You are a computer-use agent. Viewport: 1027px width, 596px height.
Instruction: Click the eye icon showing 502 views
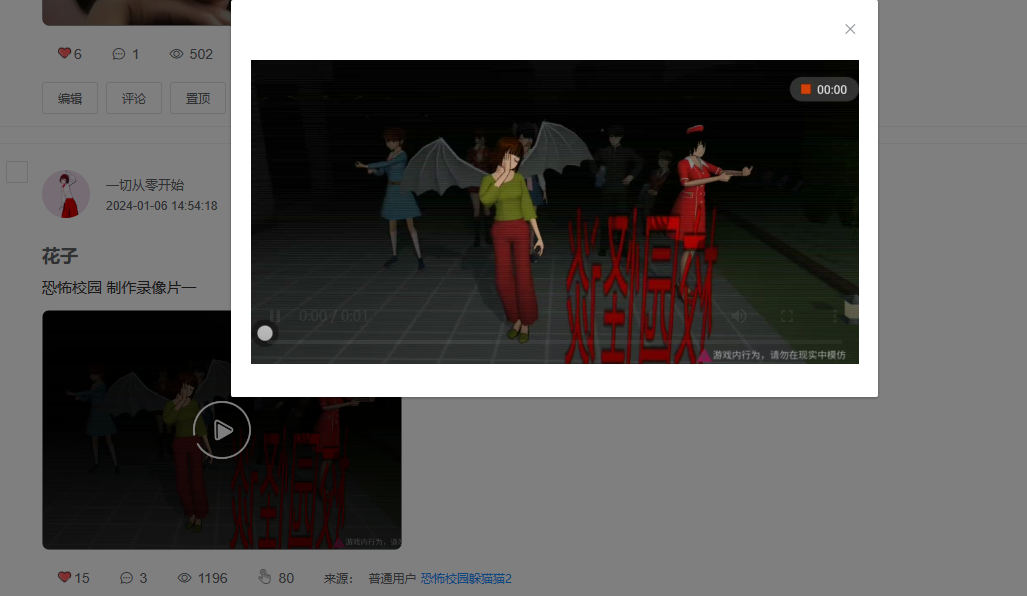(x=177, y=54)
